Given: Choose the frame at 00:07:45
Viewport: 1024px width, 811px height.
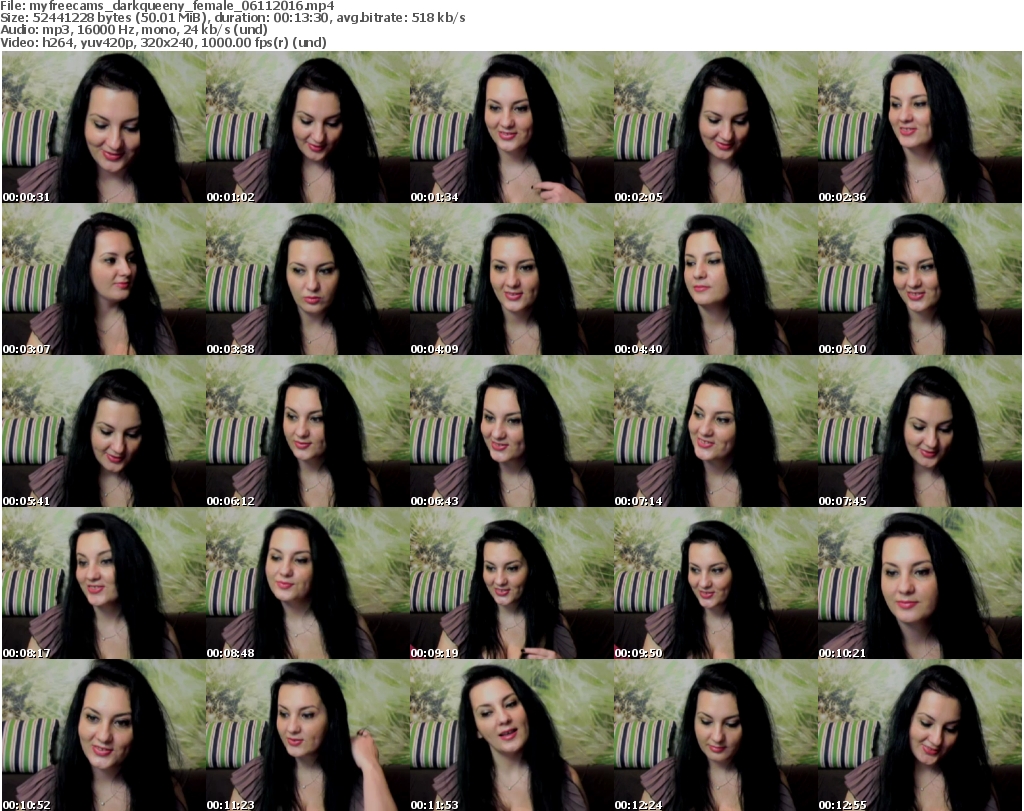Looking at the screenshot, I should pos(920,432).
